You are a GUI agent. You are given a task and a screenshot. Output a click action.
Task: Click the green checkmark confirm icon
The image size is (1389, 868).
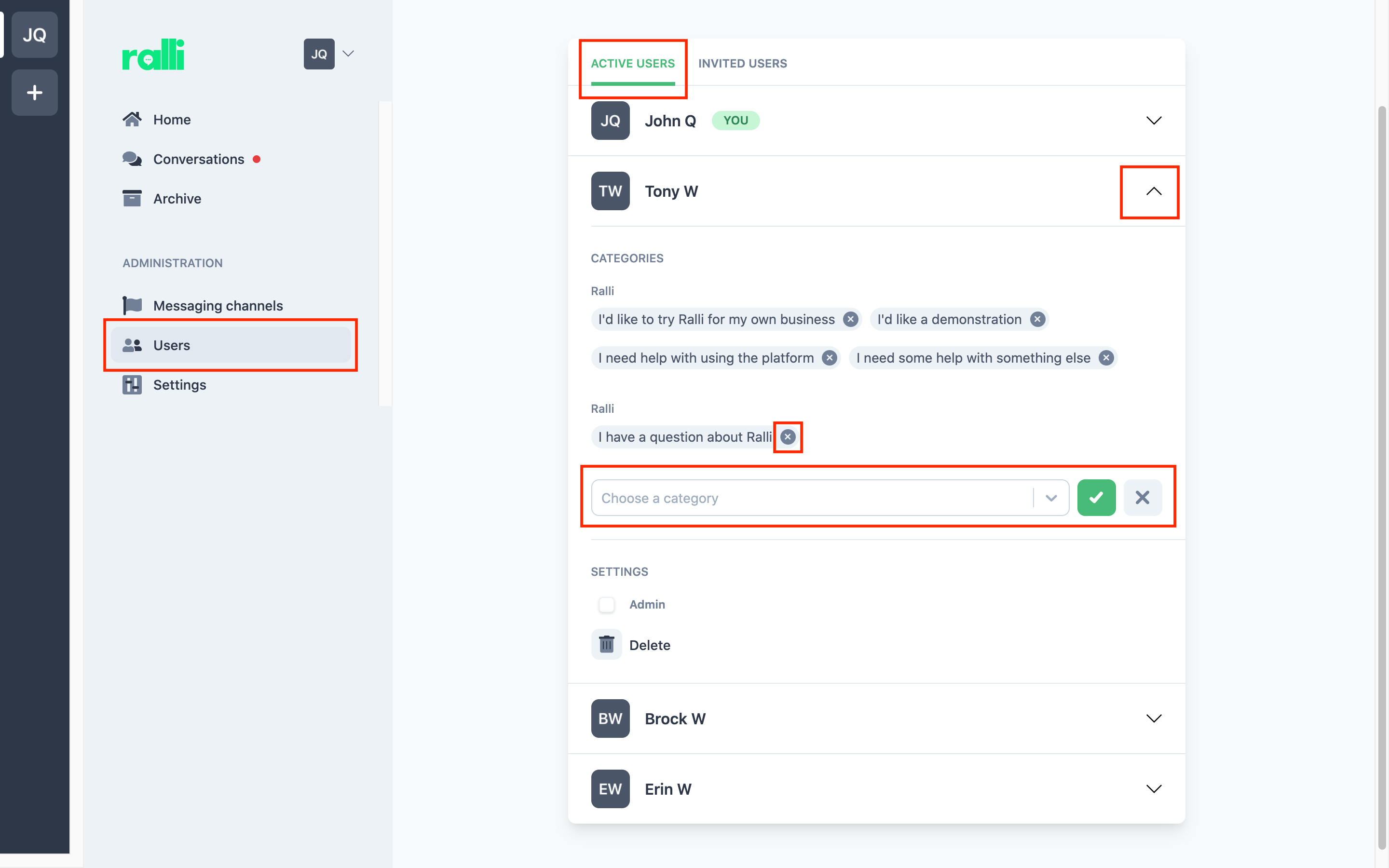tap(1097, 497)
